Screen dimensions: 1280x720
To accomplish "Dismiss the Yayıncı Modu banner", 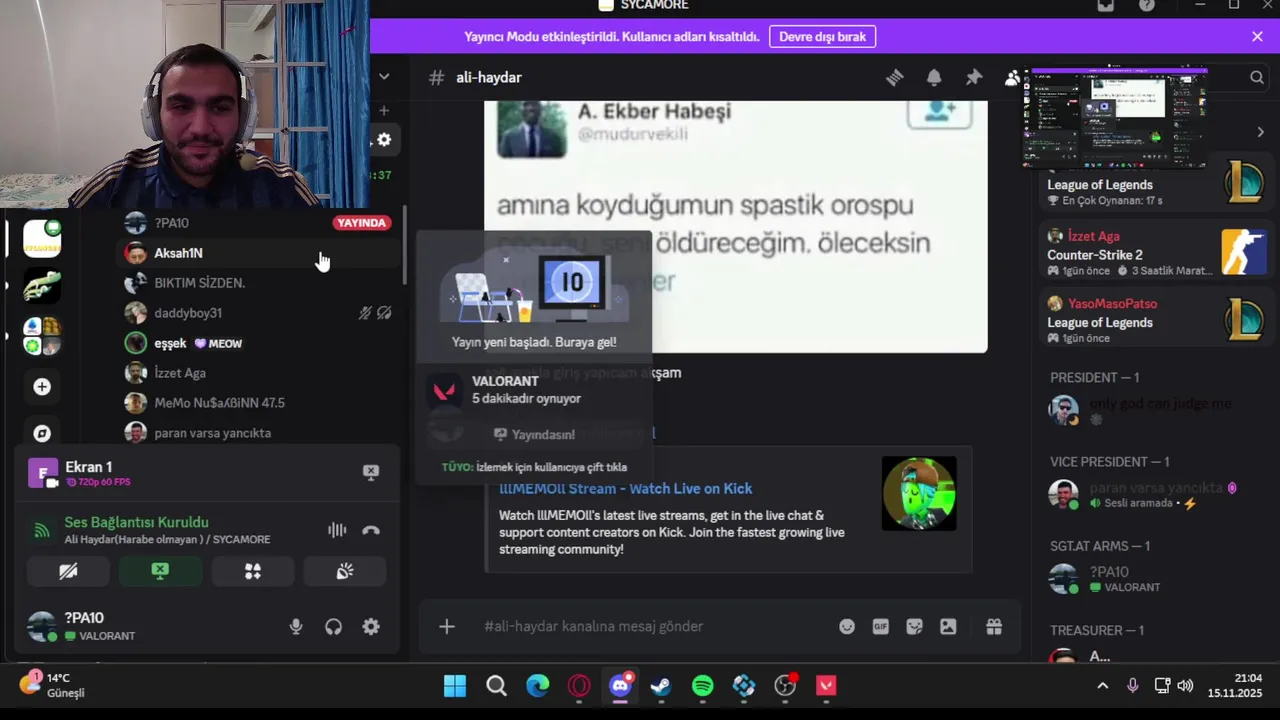I will point(1257,36).
